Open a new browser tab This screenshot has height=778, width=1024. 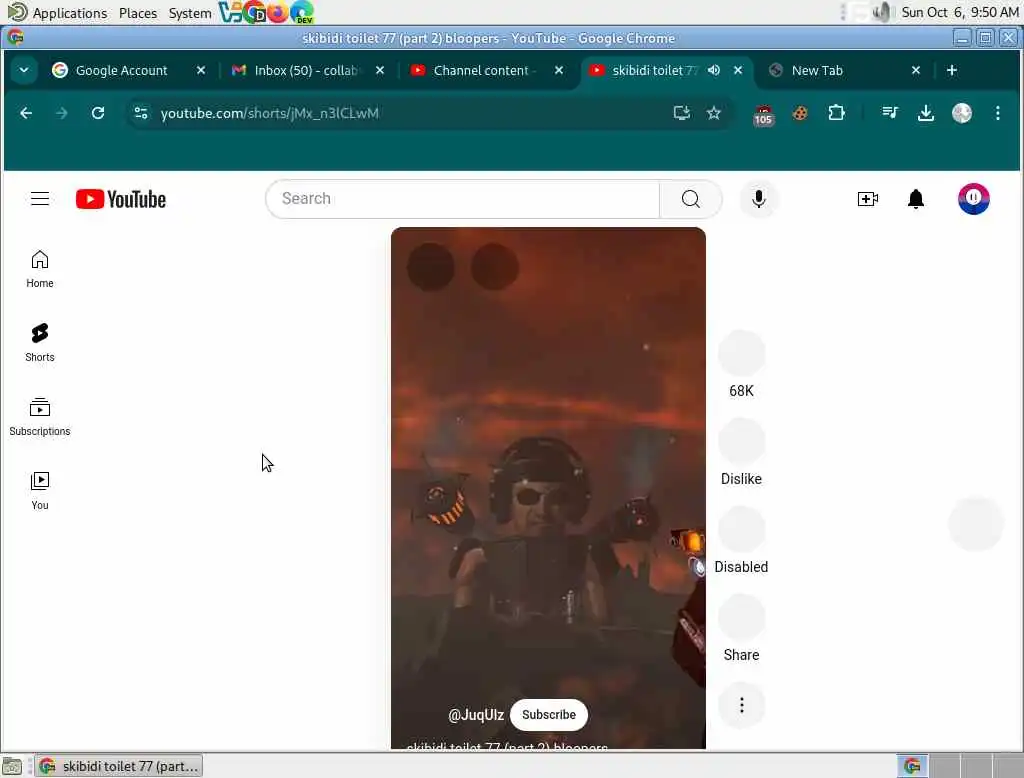pos(952,70)
